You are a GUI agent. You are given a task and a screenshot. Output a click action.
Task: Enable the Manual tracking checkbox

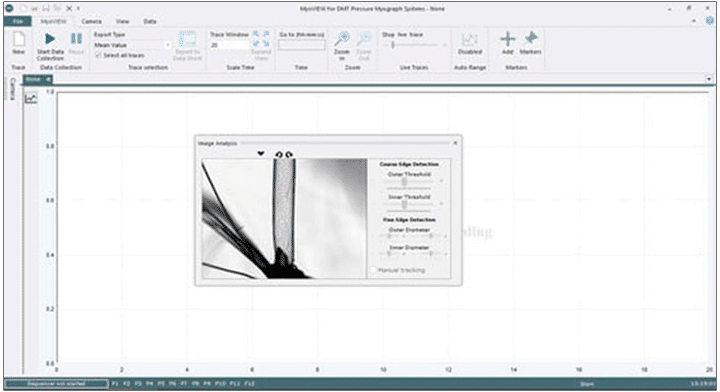pos(373,270)
